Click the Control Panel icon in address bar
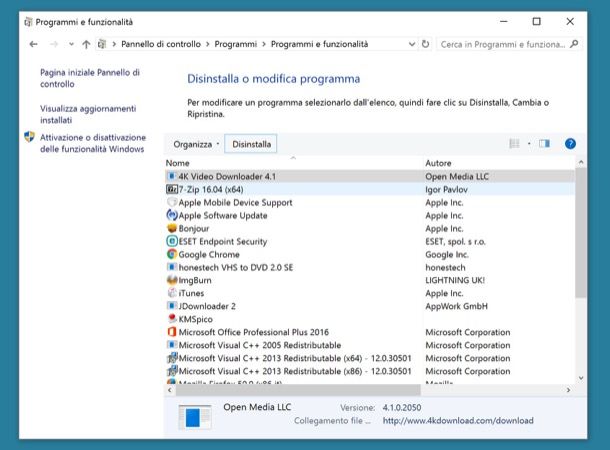 (102, 44)
